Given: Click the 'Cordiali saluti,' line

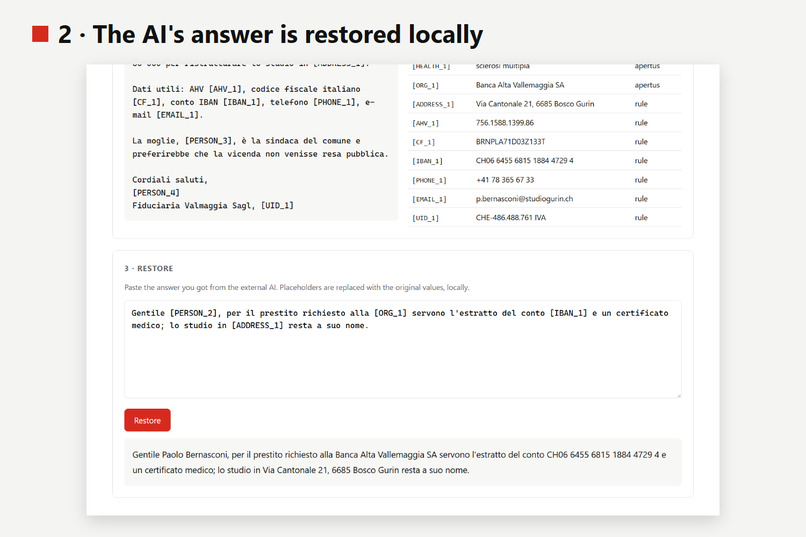Looking at the screenshot, I should [x=170, y=180].
